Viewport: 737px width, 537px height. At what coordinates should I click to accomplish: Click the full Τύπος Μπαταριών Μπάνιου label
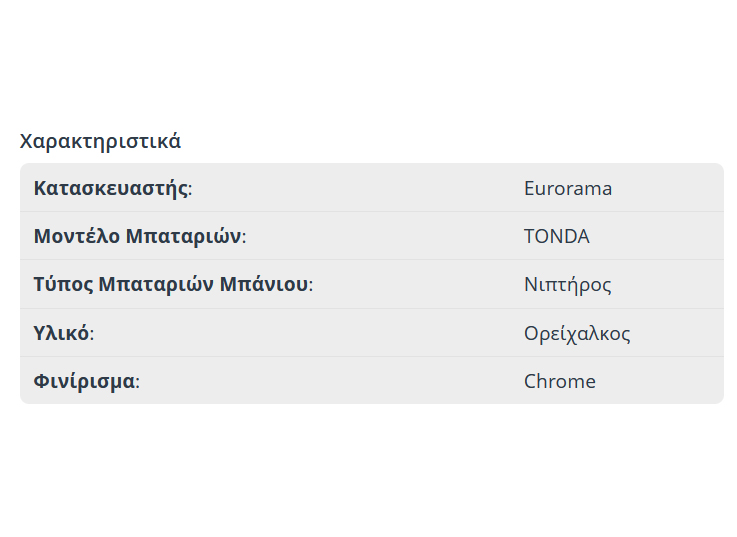pyautogui.click(x=172, y=284)
